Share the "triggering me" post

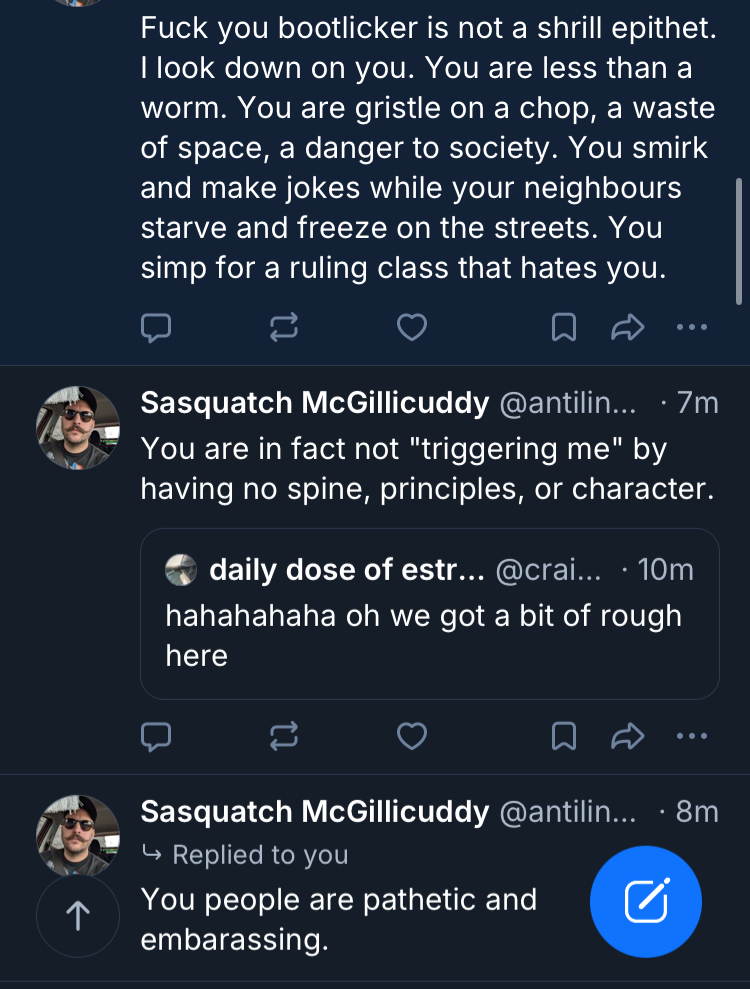tap(627, 737)
